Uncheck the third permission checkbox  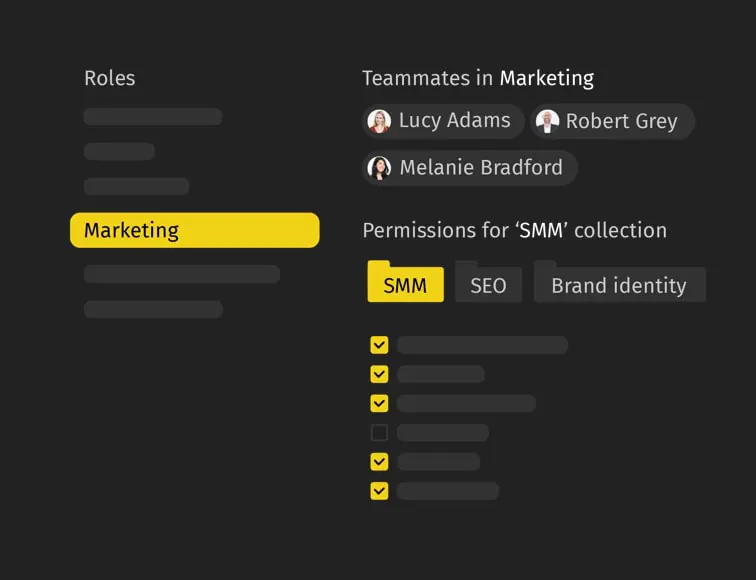(x=379, y=404)
